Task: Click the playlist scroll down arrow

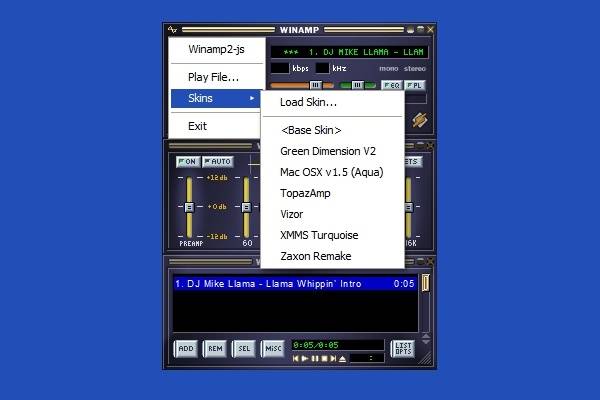Action: pos(426,341)
